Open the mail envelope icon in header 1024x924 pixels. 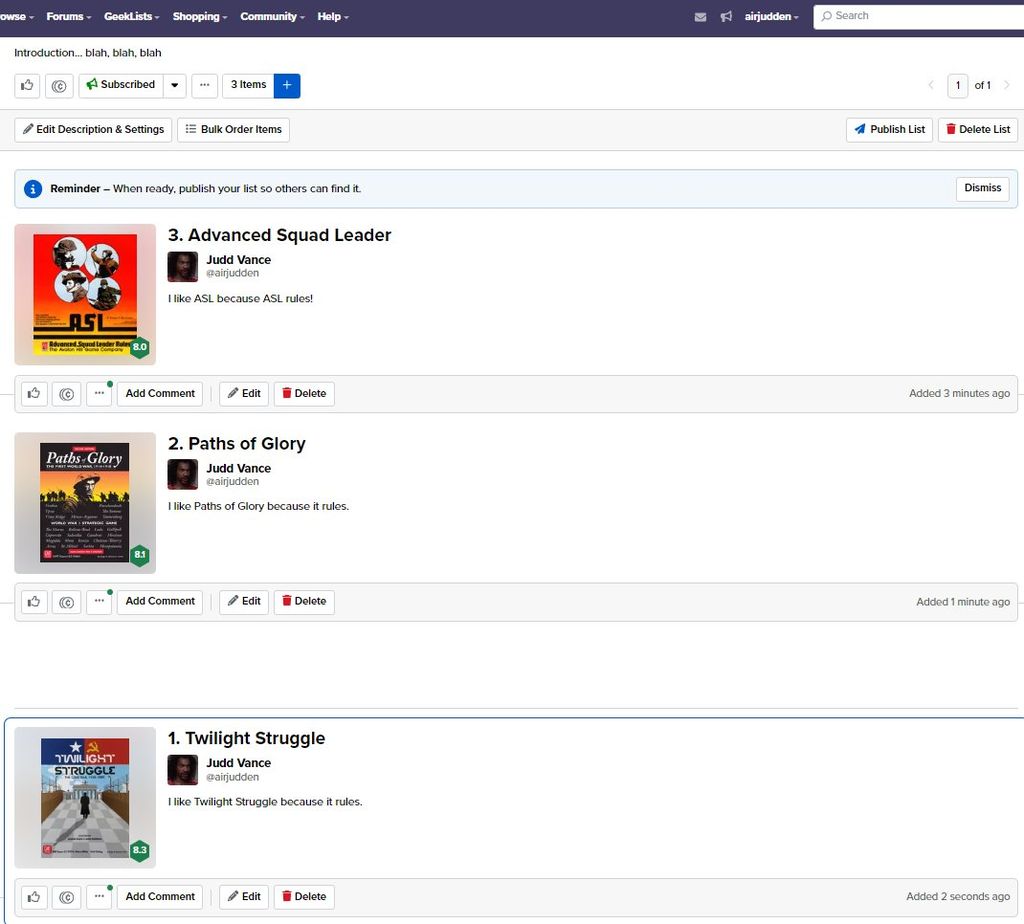[700, 17]
